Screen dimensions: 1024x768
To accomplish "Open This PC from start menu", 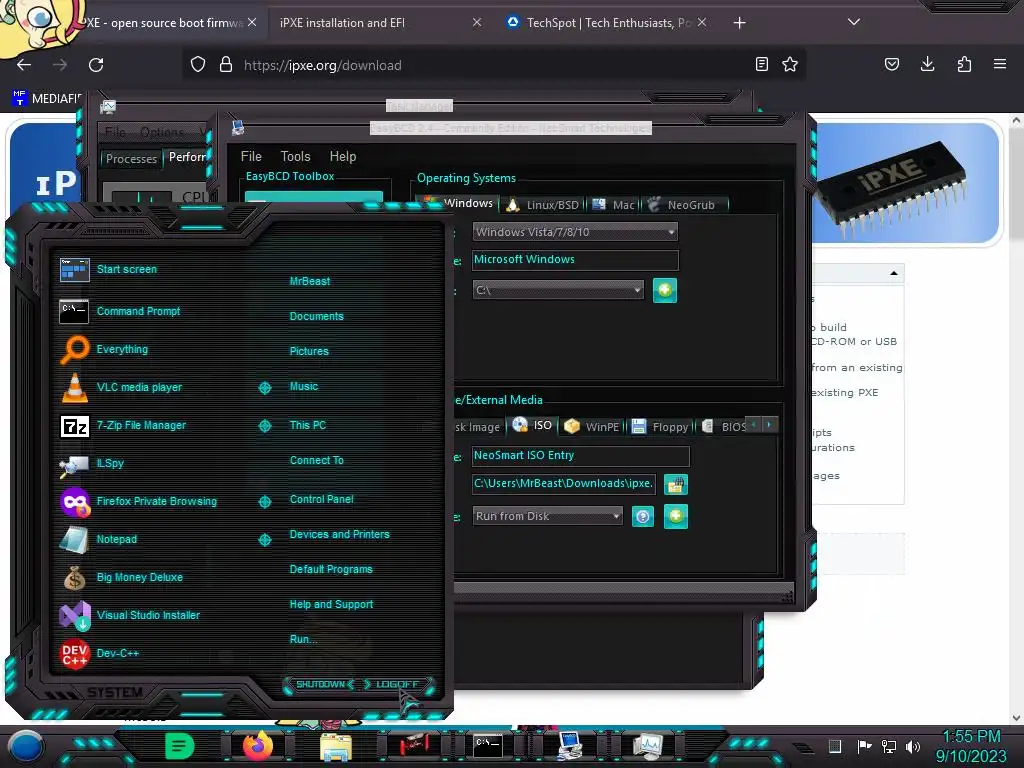I will pos(308,425).
